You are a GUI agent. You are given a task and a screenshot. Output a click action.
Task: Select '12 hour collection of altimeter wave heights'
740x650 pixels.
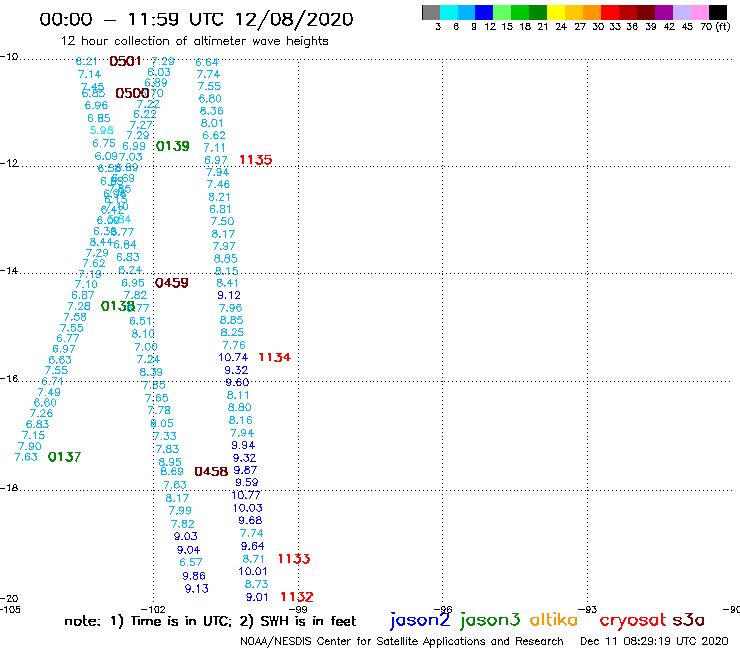pos(194,42)
